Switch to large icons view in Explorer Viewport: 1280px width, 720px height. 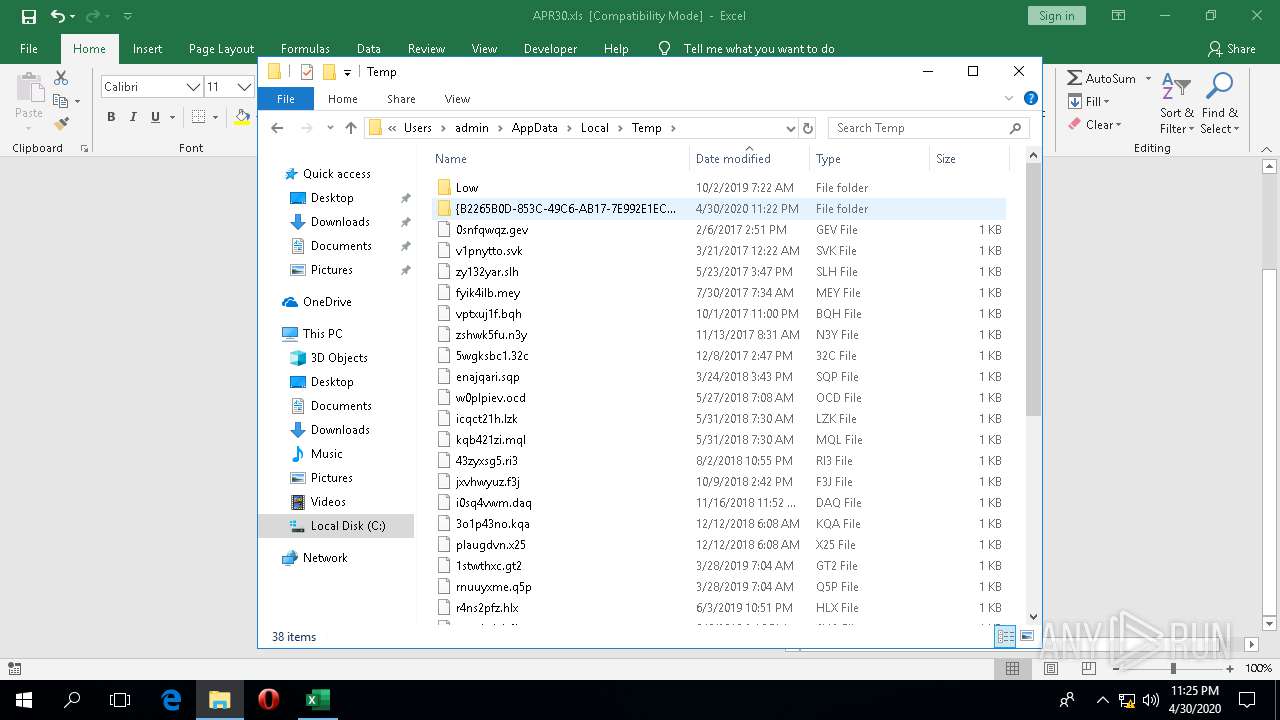pos(1027,636)
